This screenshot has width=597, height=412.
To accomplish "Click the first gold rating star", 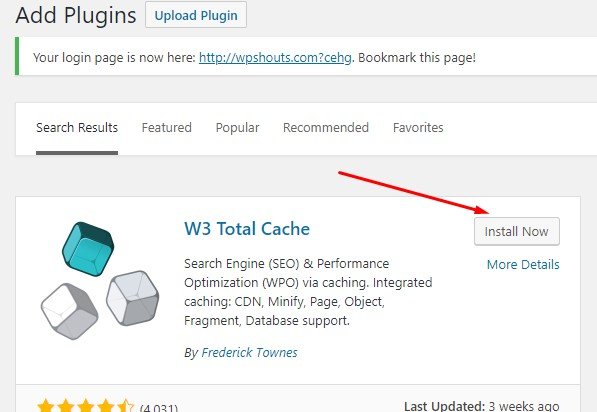I will pos(46,406).
